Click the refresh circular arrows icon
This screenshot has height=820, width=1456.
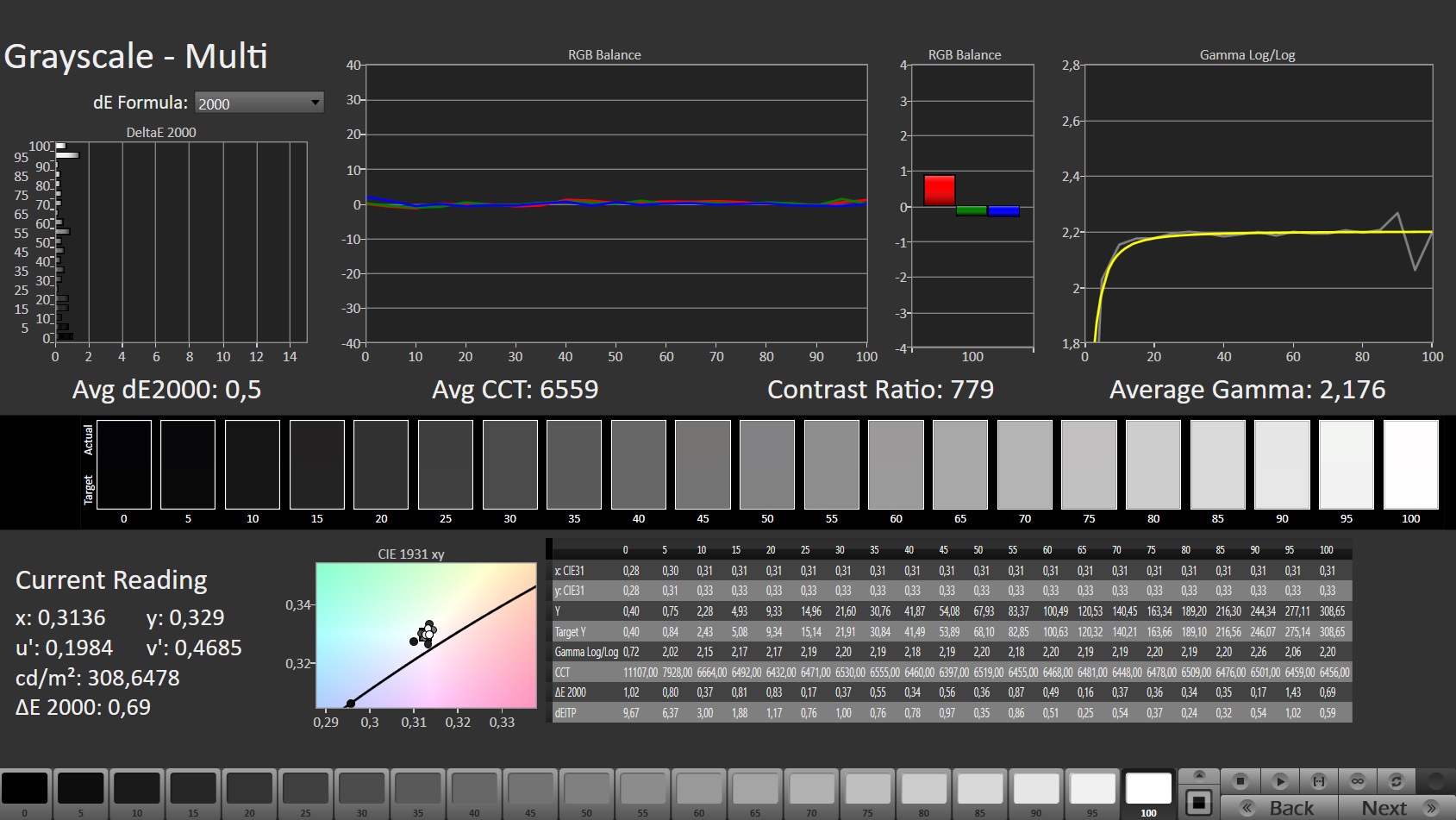[1397, 781]
